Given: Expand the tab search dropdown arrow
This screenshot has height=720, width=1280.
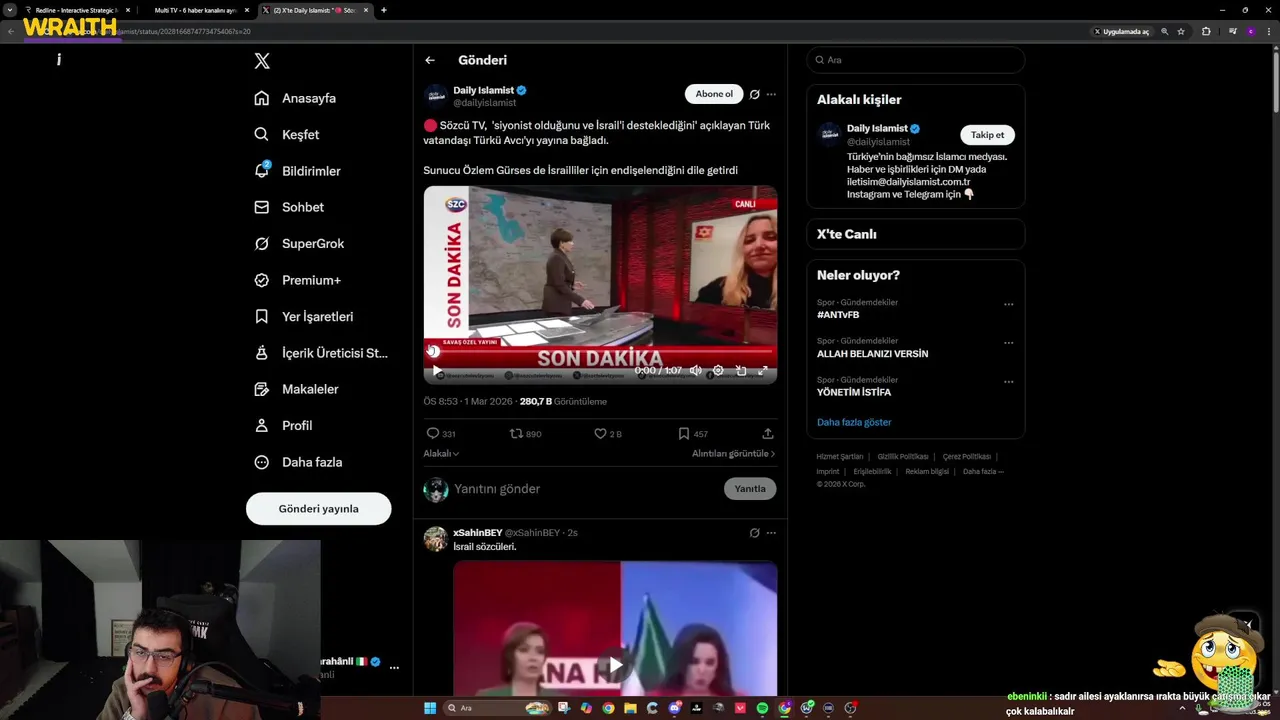Looking at the screenshot, I should coord(9,10).
